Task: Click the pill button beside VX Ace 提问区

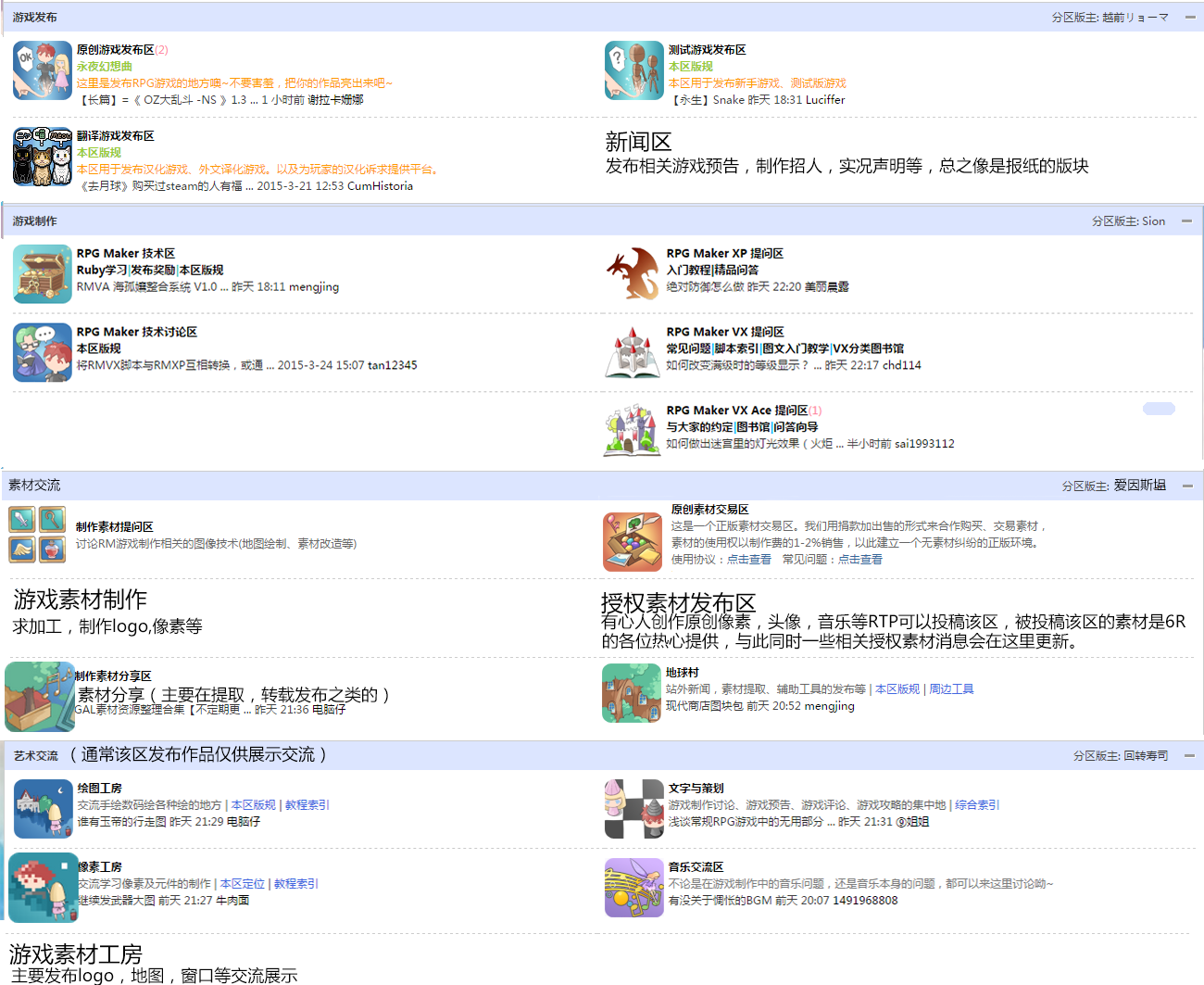Action: 1159,409
